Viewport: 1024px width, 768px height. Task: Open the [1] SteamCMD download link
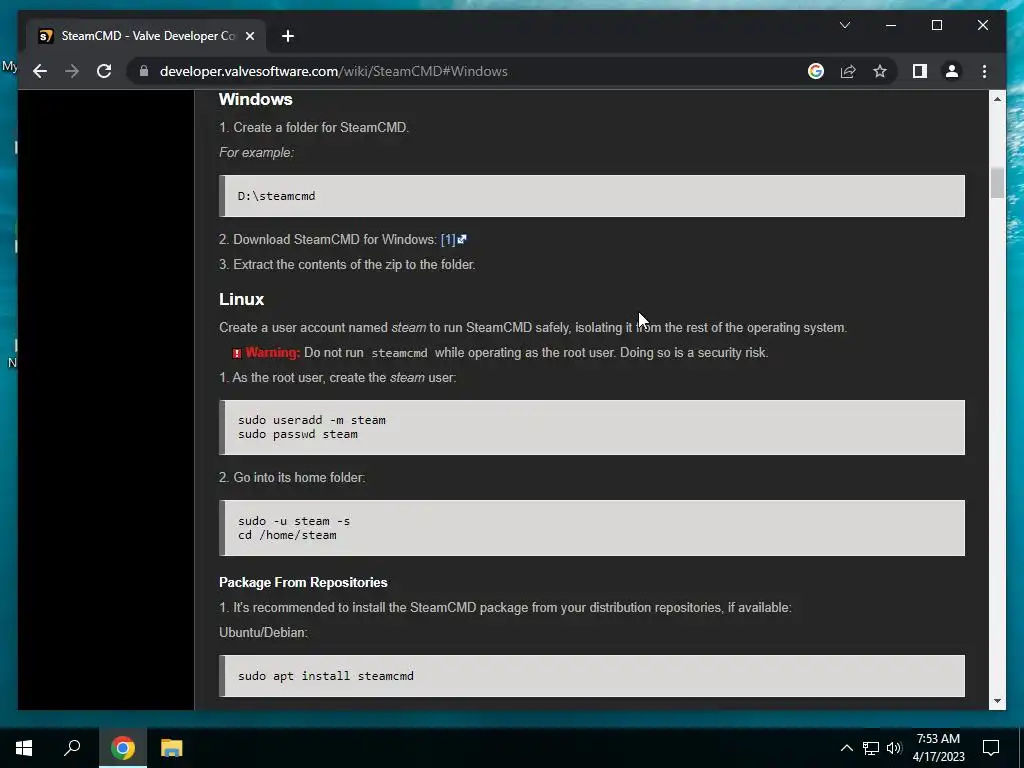click(448, 240)
